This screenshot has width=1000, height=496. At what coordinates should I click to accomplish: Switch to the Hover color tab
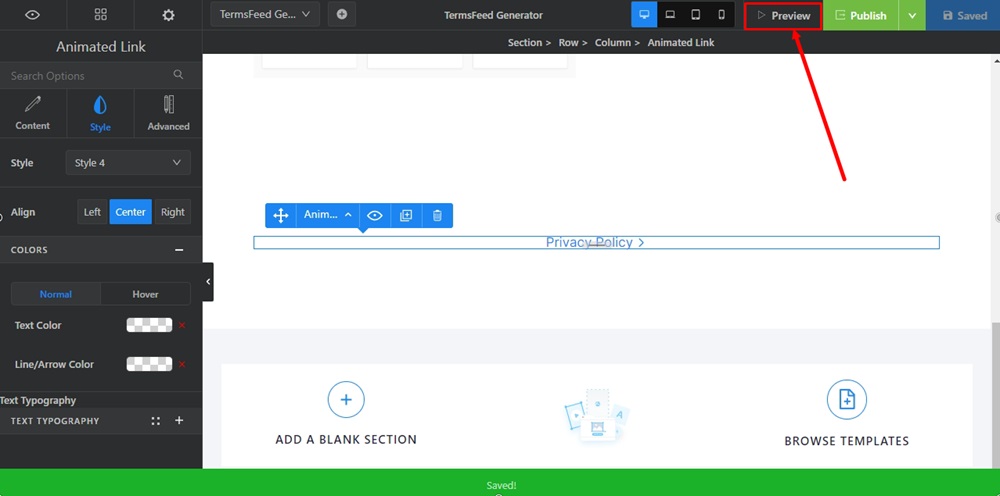(x=145, y=294)
